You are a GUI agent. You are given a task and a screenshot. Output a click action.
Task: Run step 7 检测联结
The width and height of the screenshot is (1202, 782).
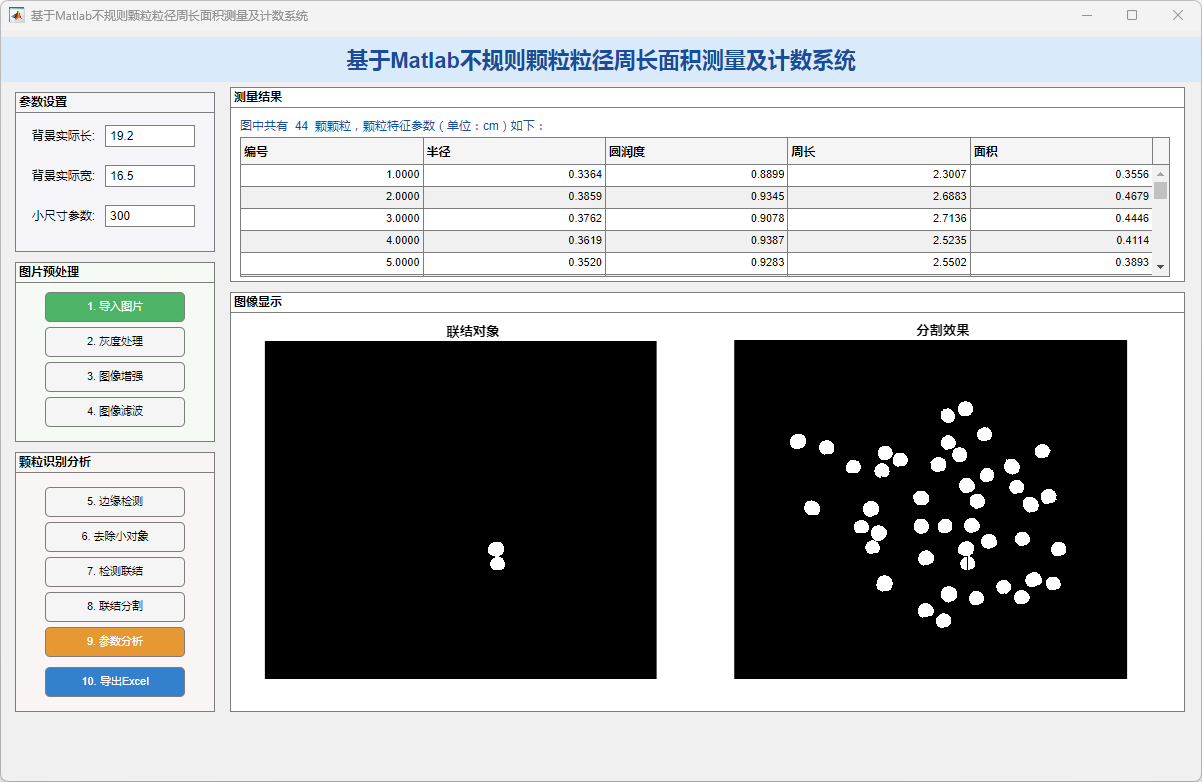(x=115, y=572)
